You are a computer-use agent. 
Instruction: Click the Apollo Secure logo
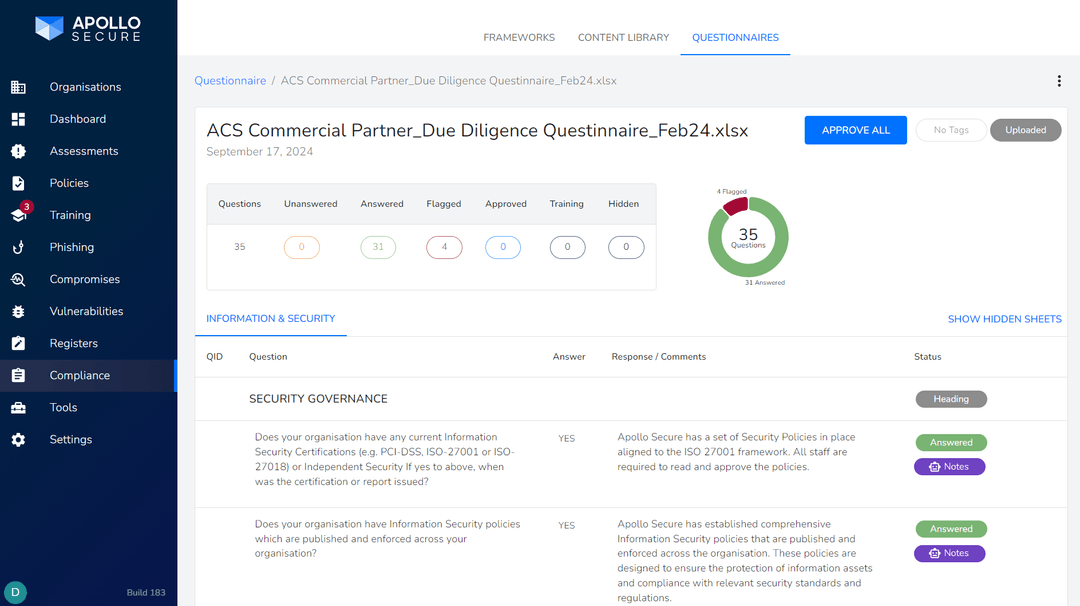[87, 28]
